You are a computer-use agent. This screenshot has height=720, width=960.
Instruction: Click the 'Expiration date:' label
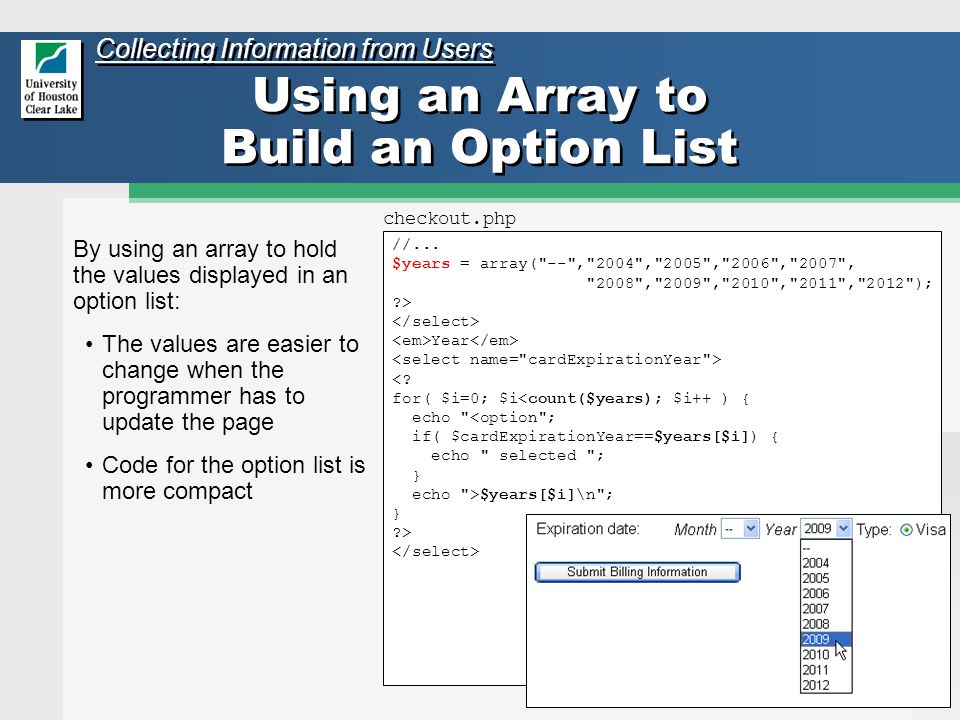[x=588, y=529]
